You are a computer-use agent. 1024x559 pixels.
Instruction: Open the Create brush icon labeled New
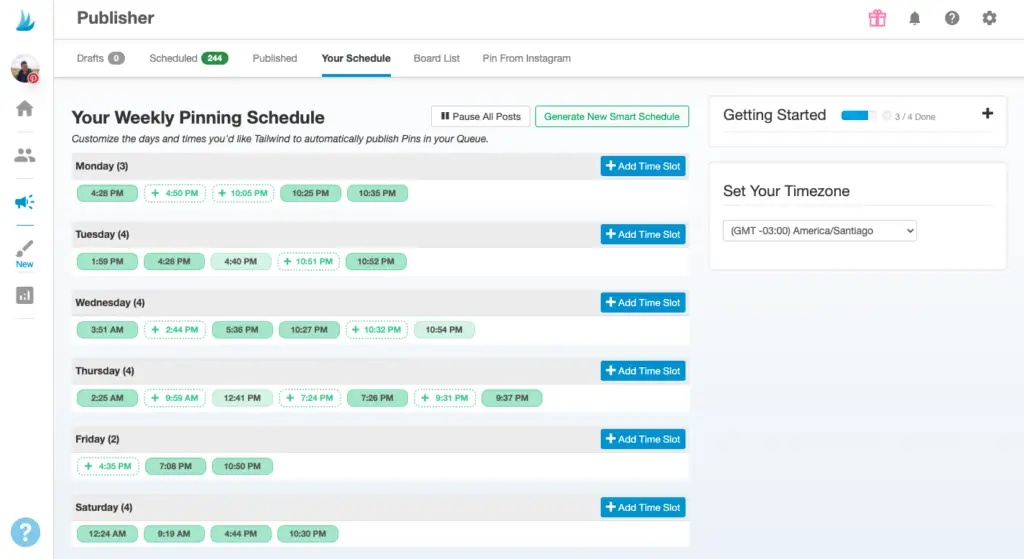point(25,253)
